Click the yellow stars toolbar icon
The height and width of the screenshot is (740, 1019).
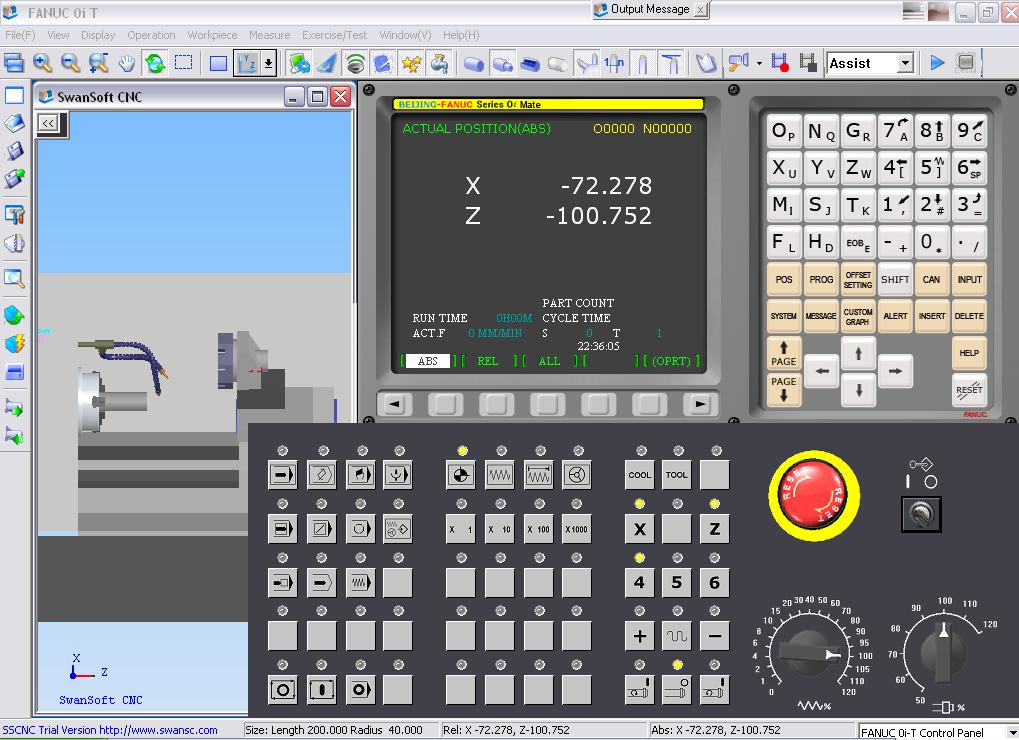coord(412,63)
